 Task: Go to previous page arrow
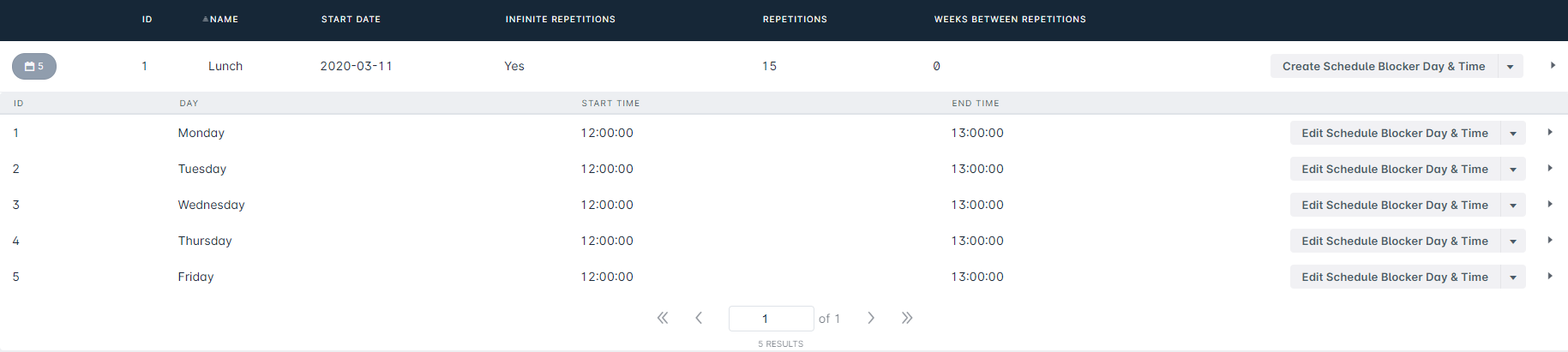[x=699, y=318]
